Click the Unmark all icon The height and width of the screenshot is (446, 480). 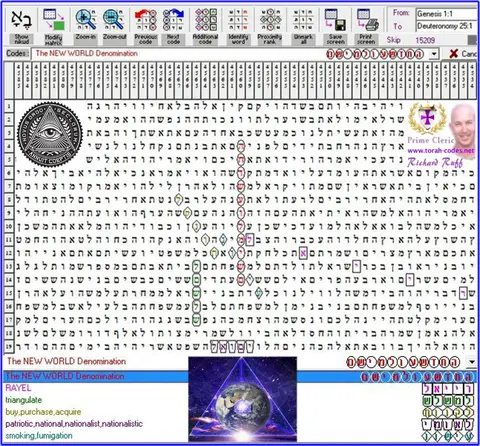coord(303,19)
